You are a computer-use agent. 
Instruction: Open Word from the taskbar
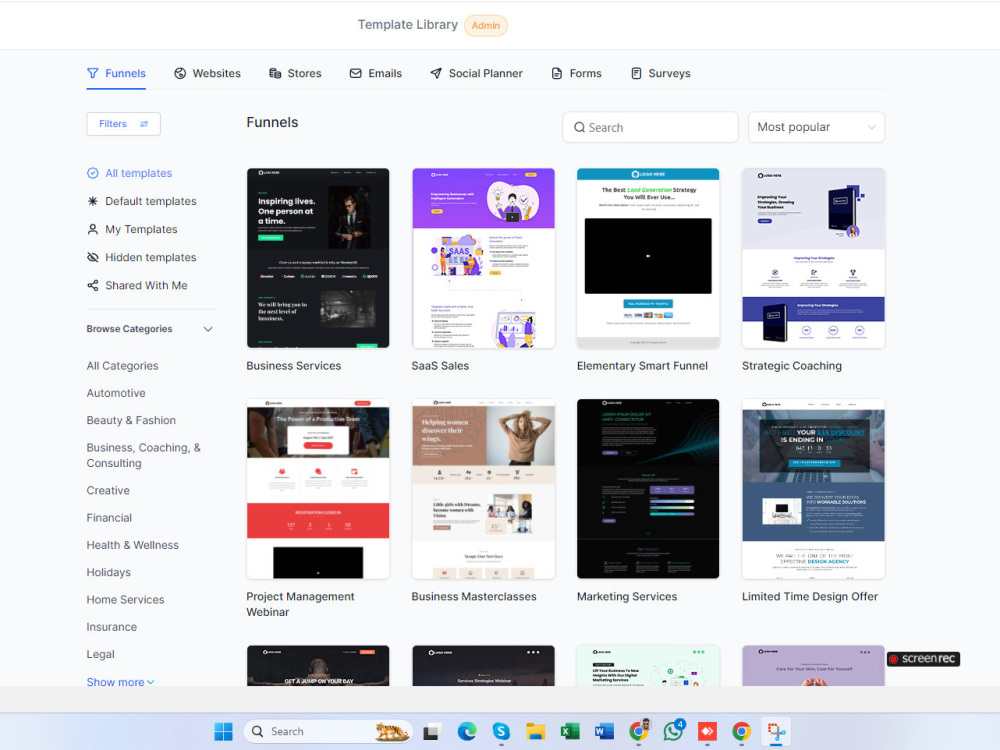point(604,732)
